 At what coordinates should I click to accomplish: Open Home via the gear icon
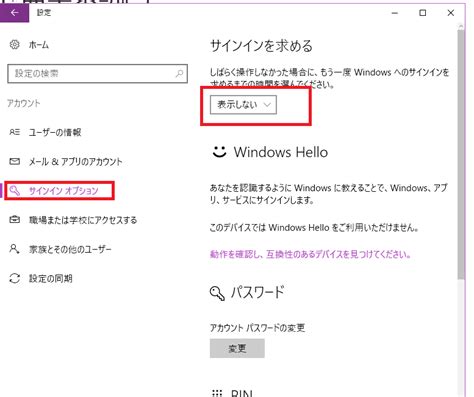coord(14,44)
